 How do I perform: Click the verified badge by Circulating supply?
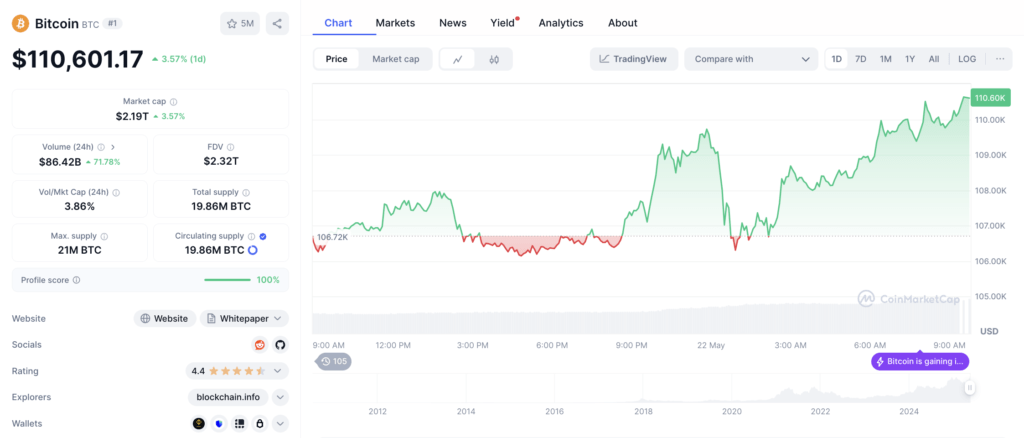click(x=263, y=236)
